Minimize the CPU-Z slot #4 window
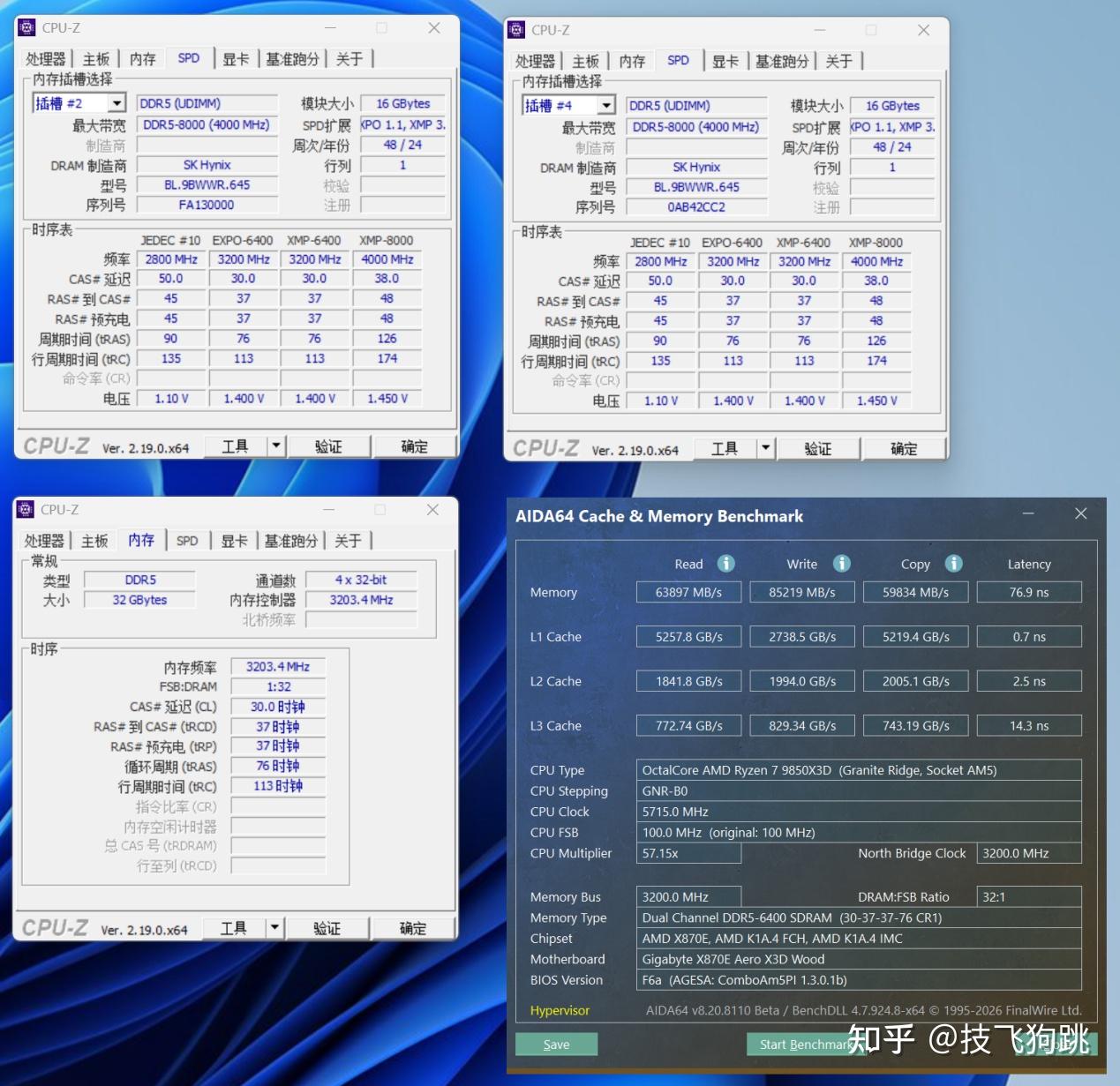1120x1086 pixels. click(x=819, y=30)
